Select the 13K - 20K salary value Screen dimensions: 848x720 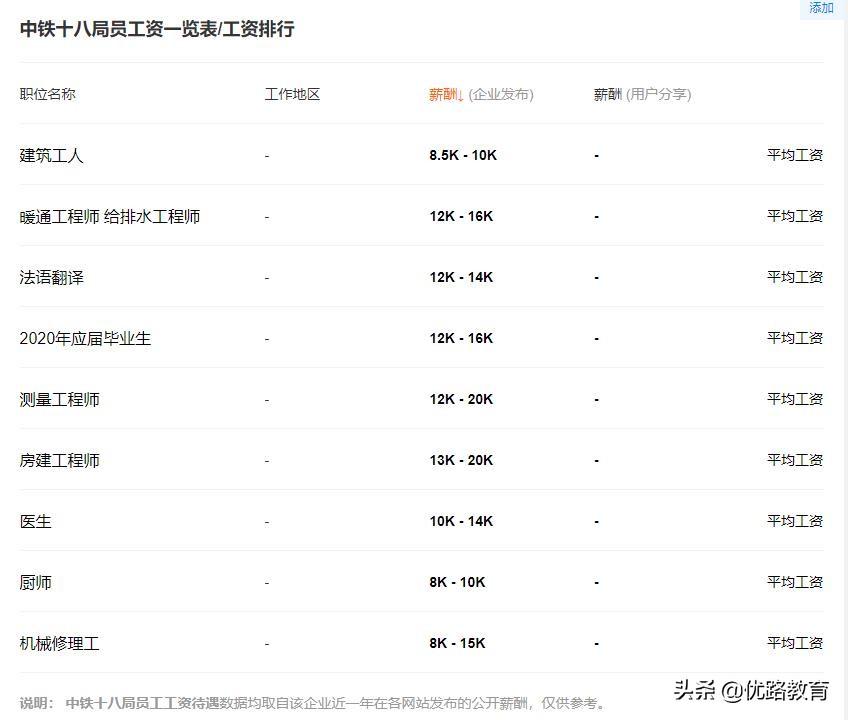tap(461, 460)
